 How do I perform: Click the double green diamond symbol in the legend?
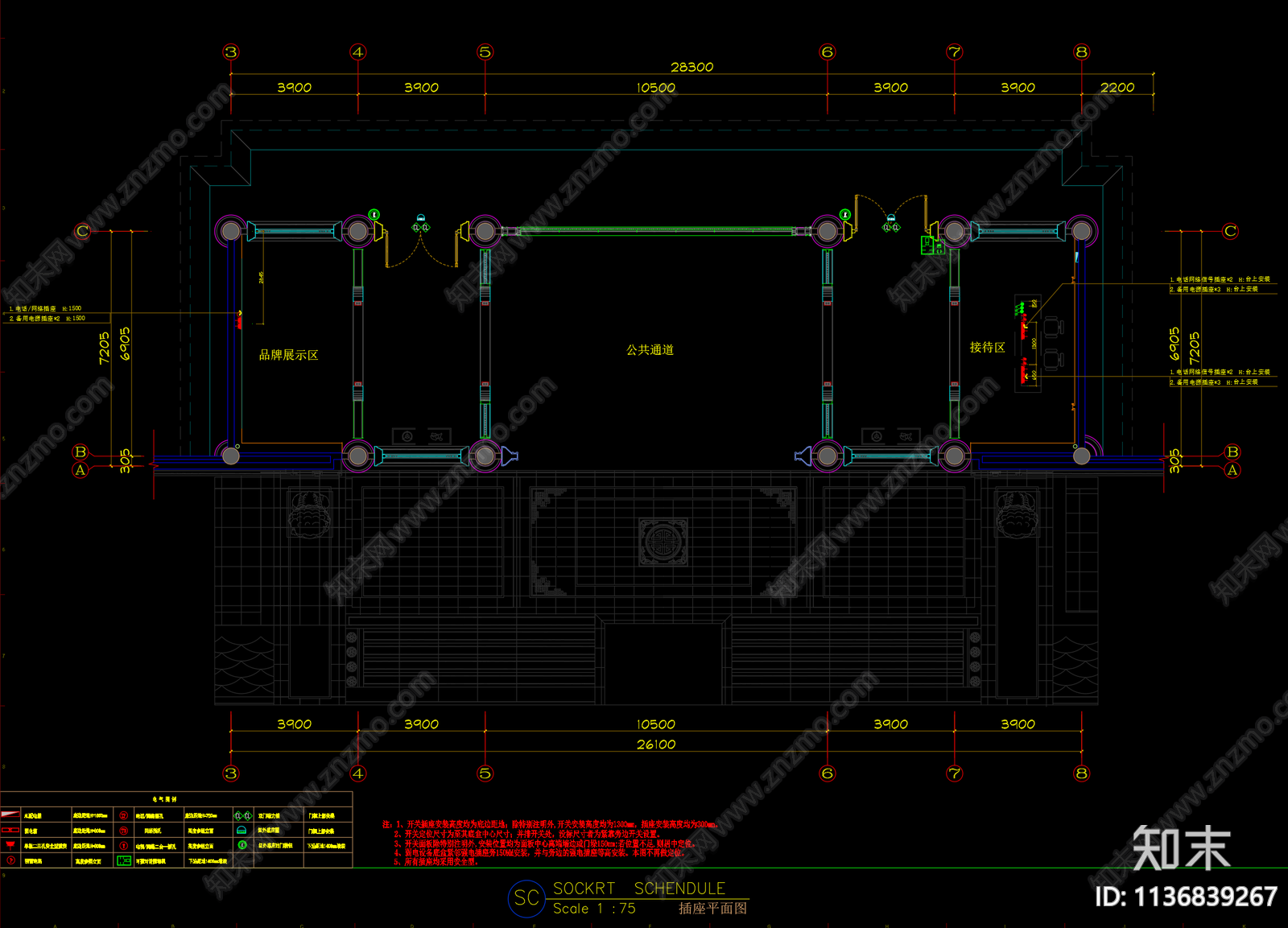(x=242, y=815)
